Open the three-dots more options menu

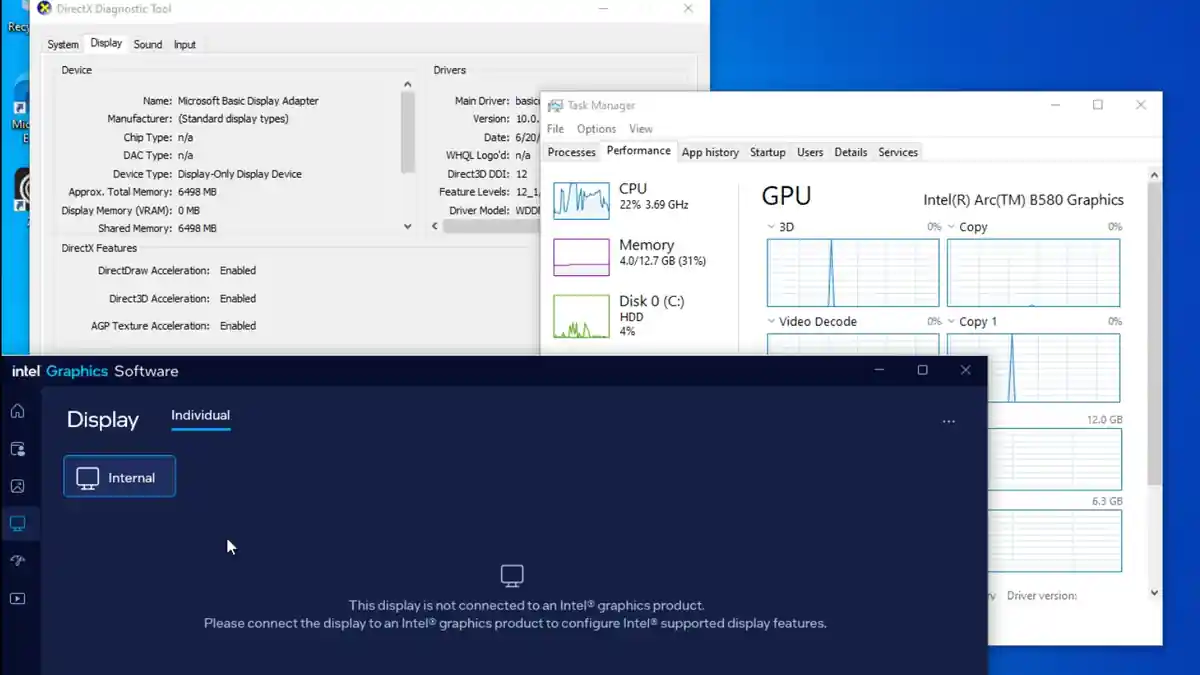tap(948, 422)
